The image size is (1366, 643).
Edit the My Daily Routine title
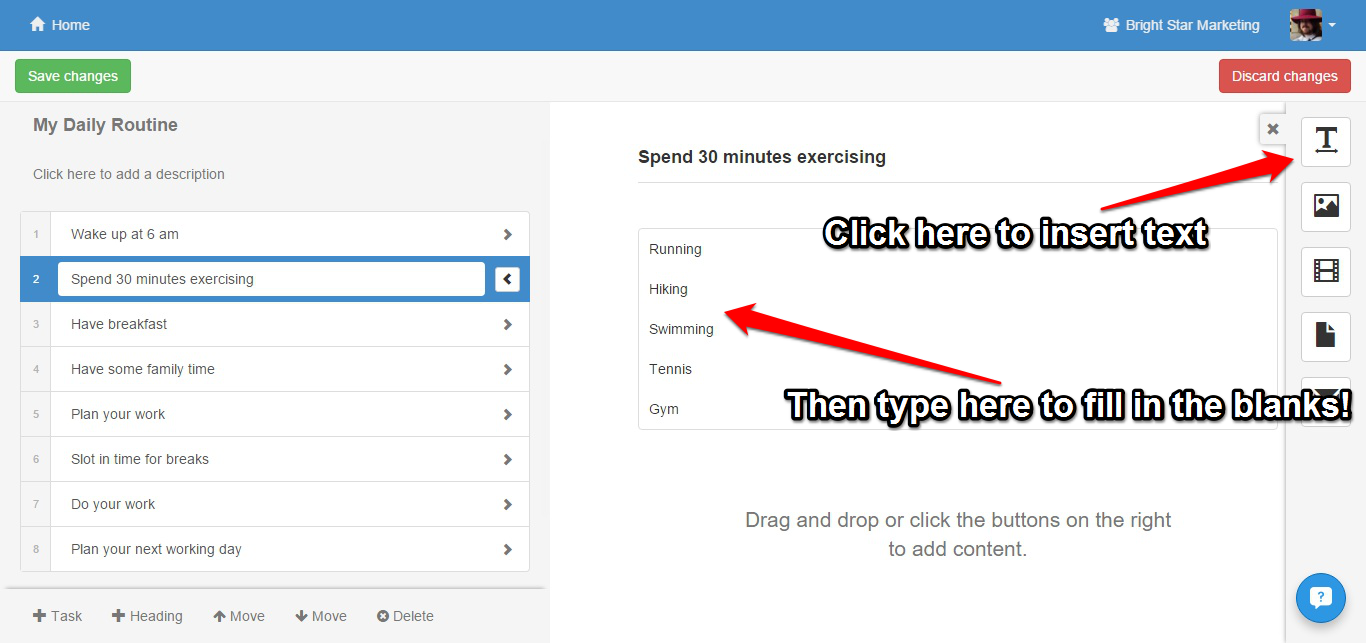[105, 125]
